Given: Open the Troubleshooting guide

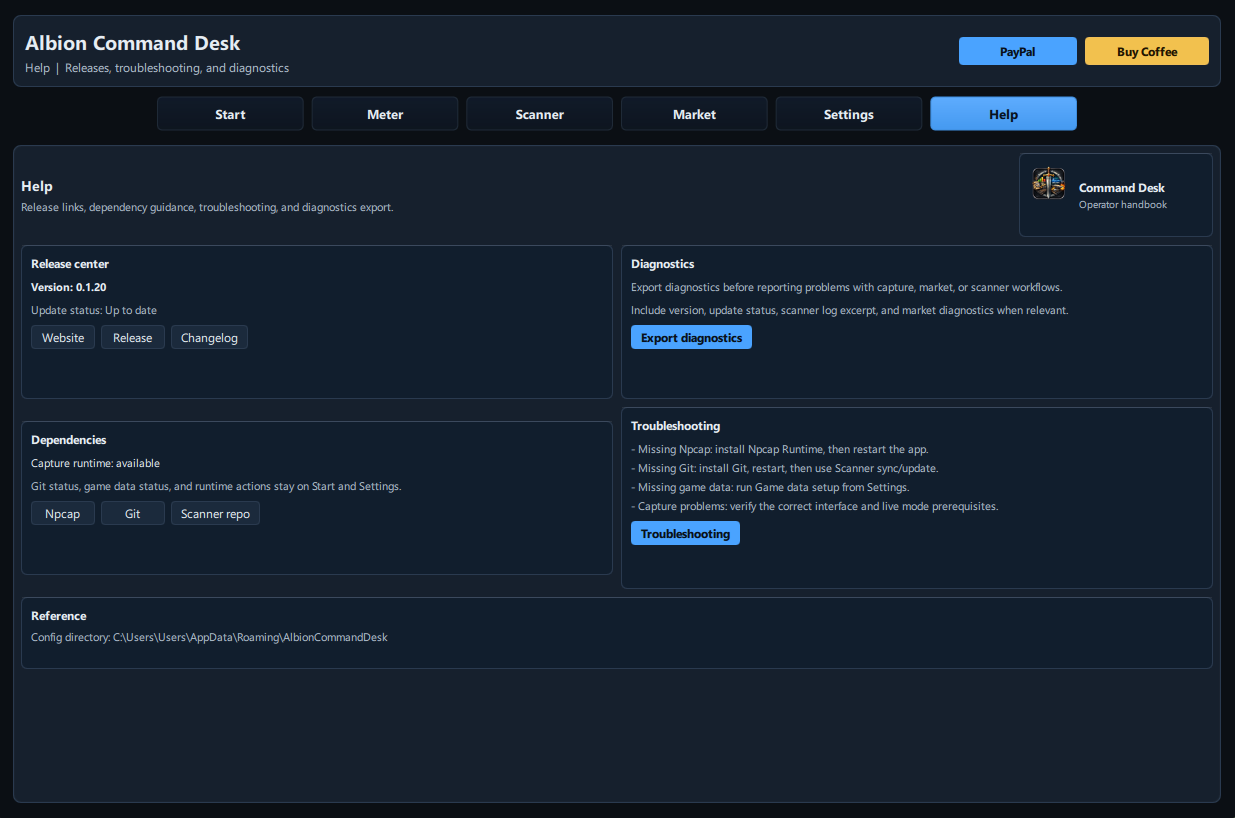Looking at the screenshot, I should 685,533.
